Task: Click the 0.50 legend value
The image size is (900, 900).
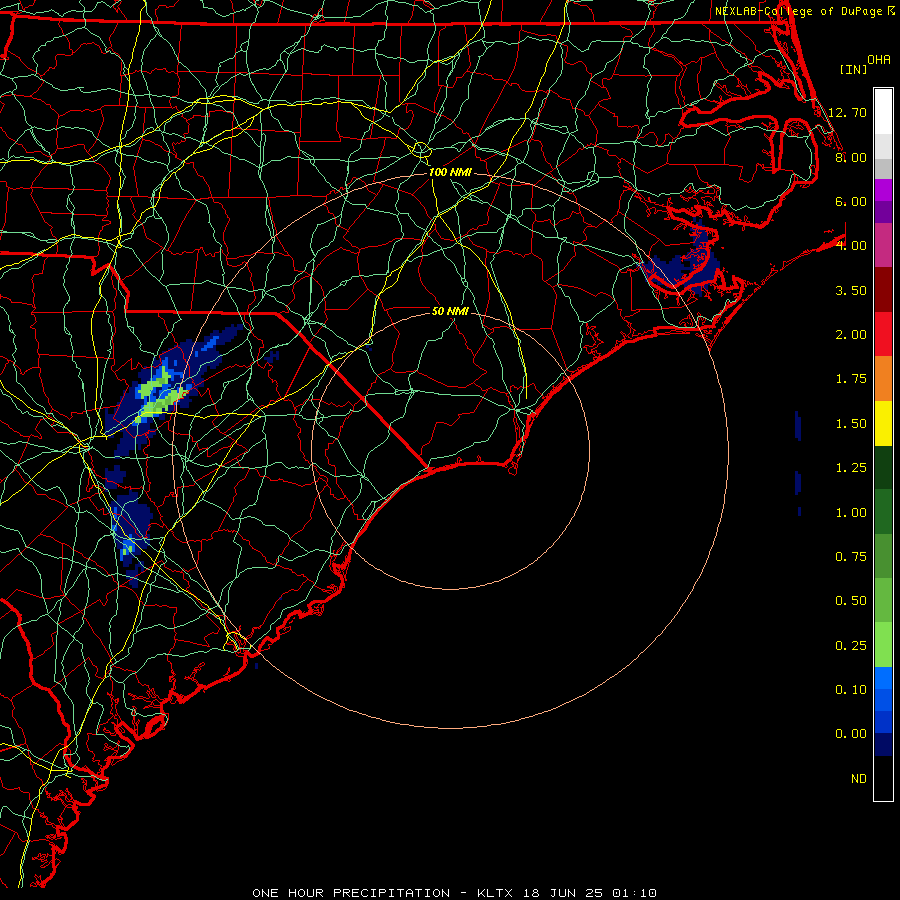Action: (x=851, y=601)
